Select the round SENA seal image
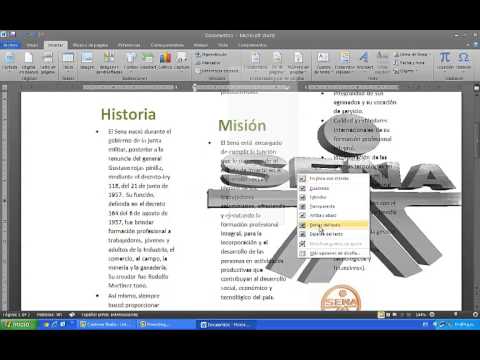The height and width of the screenshot is (360, 480). pyautogui.click(x=341, y=299)
